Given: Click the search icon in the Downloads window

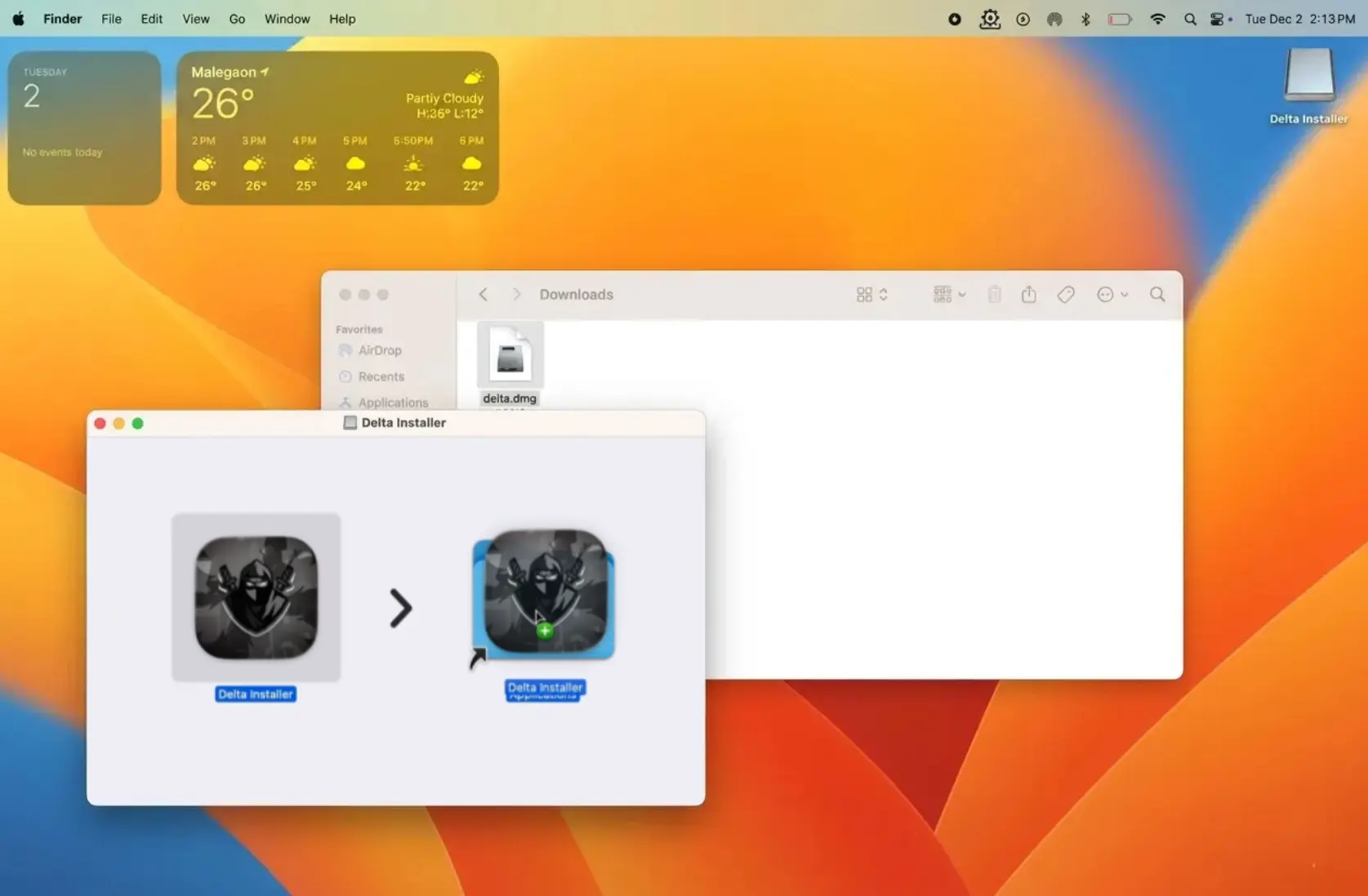Looking at the screenshot, I should point(1156,294).
